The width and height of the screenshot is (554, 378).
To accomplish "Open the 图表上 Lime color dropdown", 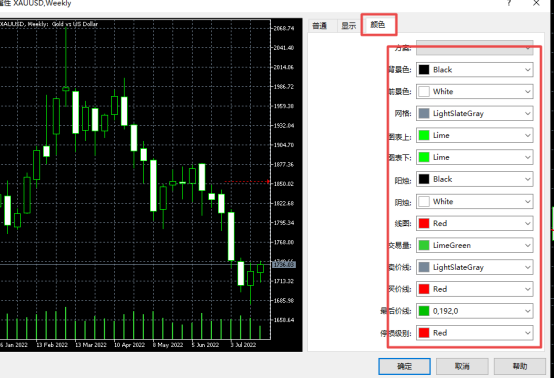I will 475,135.
